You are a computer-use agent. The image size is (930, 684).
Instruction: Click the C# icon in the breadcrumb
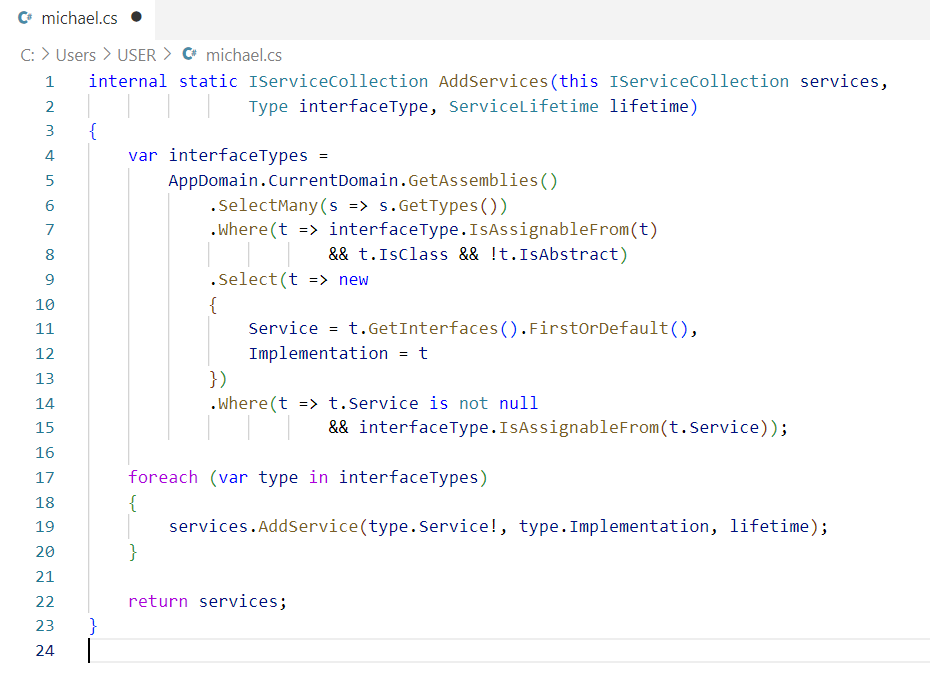[189, 54]
